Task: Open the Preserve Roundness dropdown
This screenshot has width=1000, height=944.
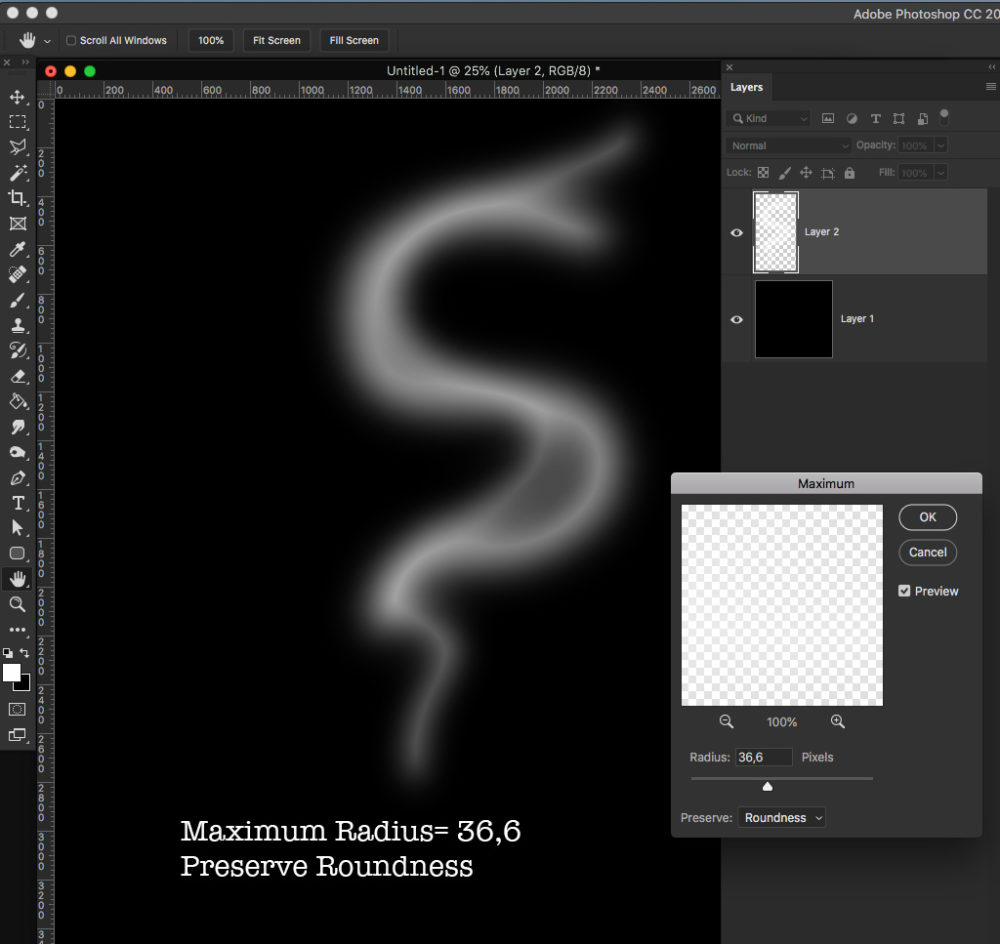Action: 781,817
